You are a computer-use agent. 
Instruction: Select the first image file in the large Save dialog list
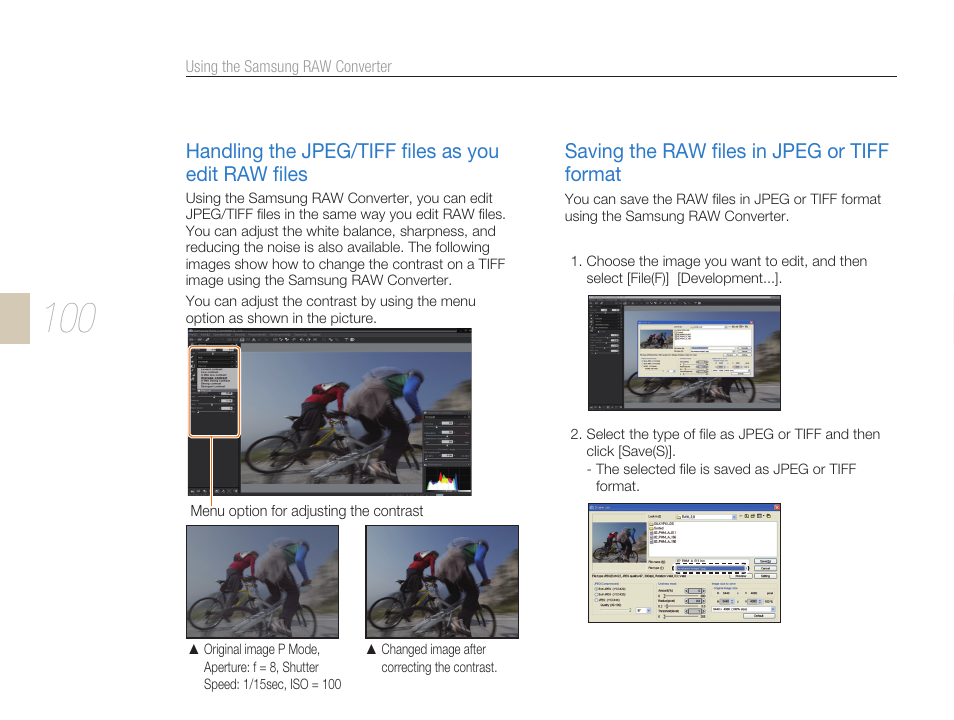[664, 533]
